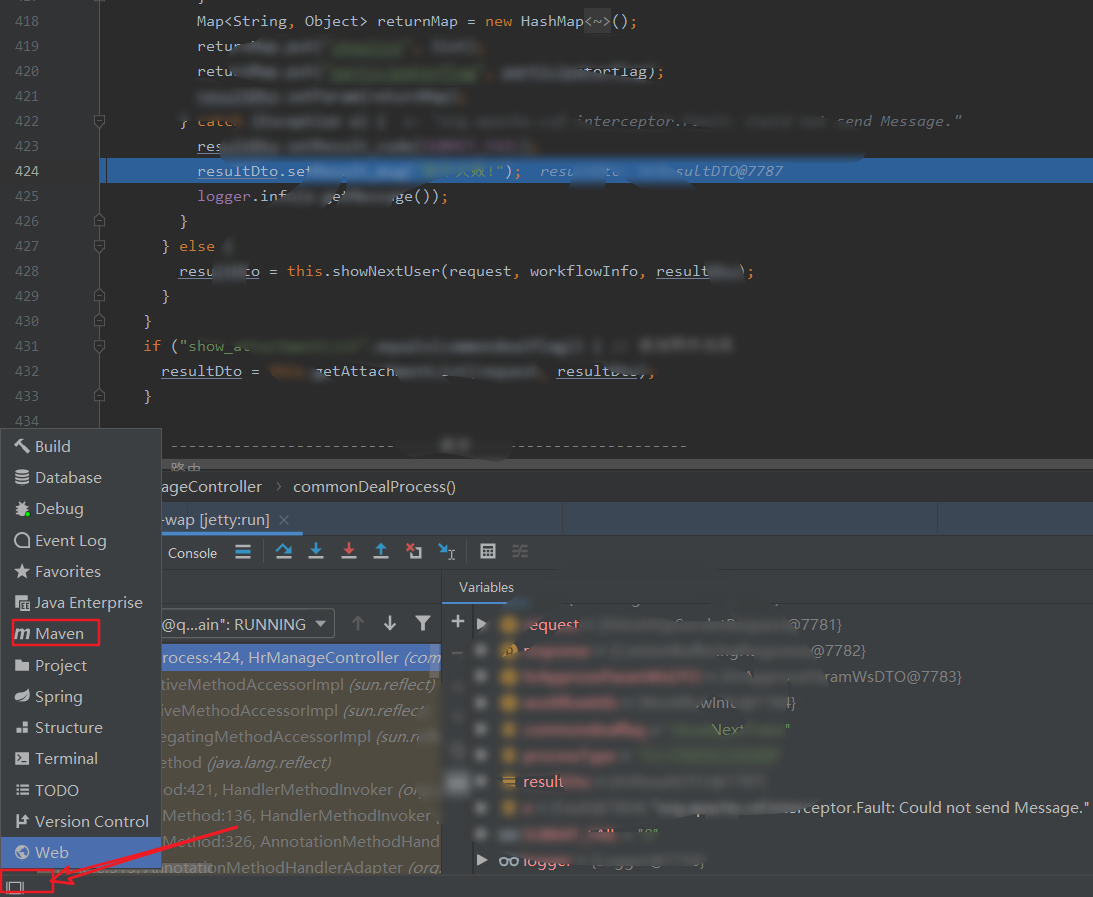Click line number 428 in the gutter
This screenshot has height=897, width=1093.
[x=26, y=270]
